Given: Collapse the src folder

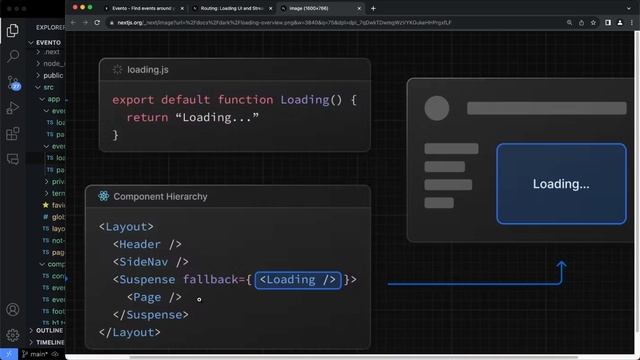Looking at the screenshot, I should click(x=45, y=87).
